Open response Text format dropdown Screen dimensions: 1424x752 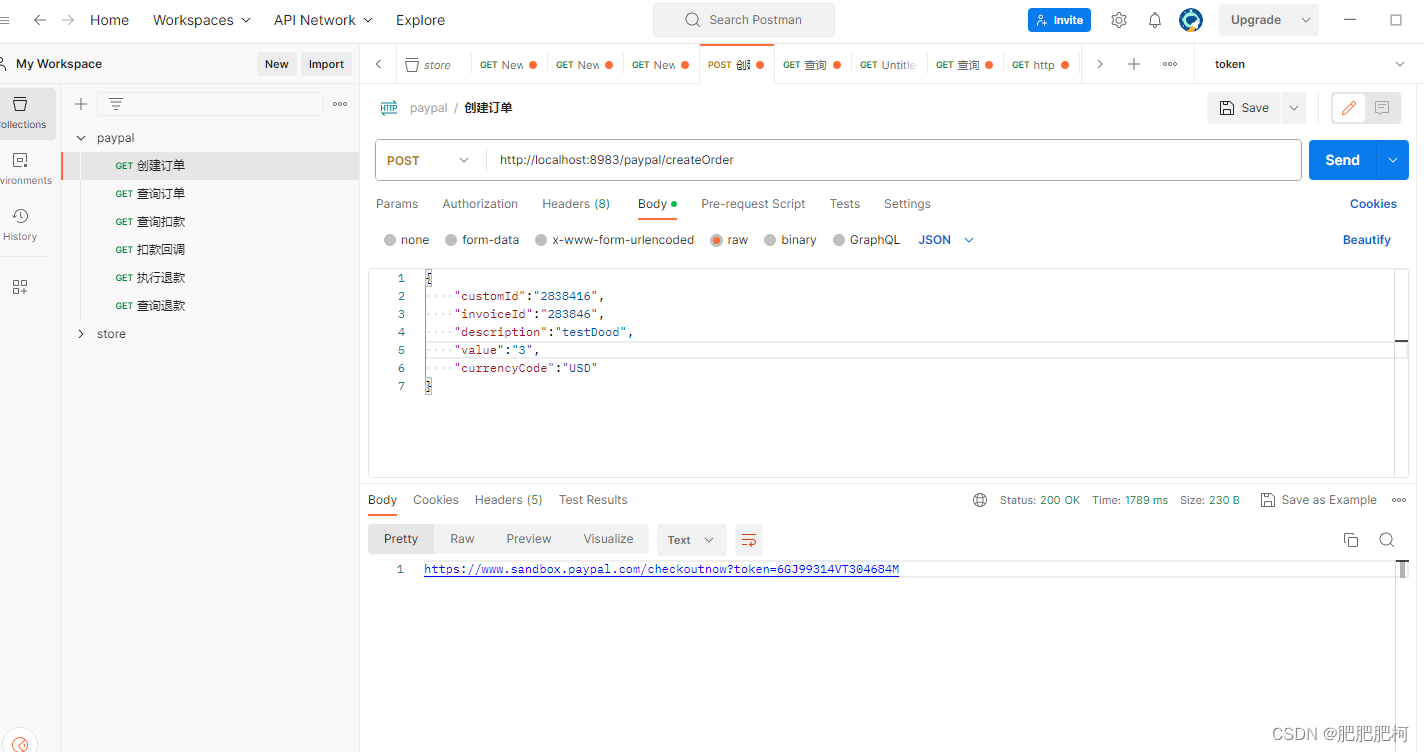click(691, 540)
